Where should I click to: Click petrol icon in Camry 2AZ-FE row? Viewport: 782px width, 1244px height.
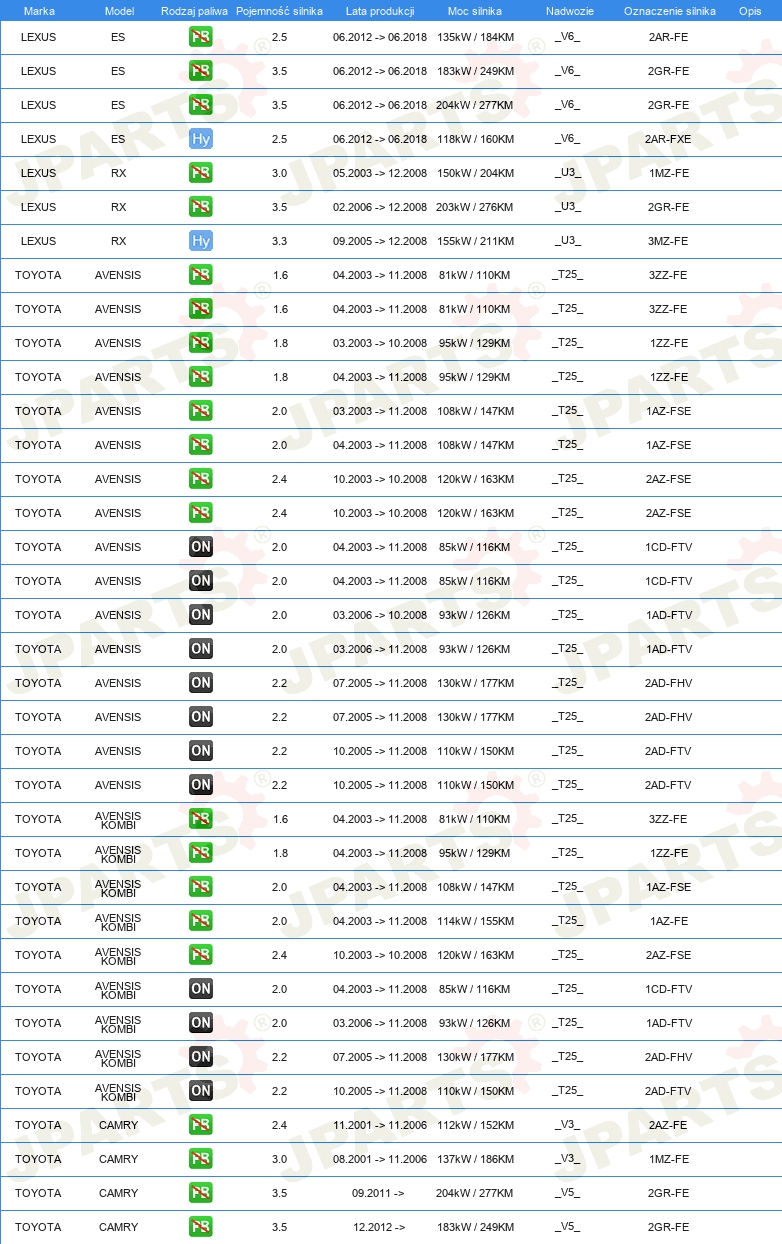[x=201, y=1125]
